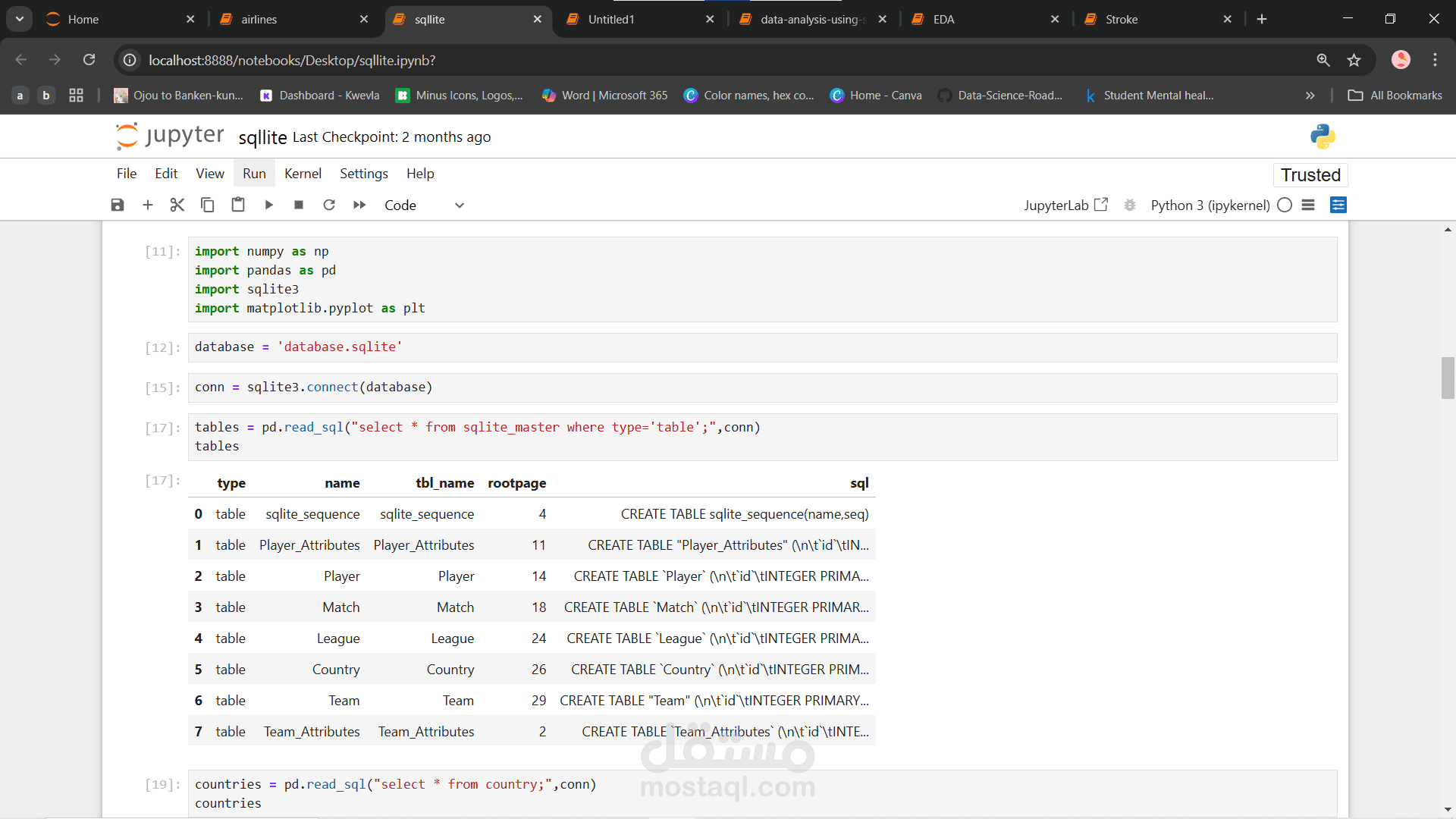
Task: Save the notebook with the floppy disk icon
Action: (118, 205)
